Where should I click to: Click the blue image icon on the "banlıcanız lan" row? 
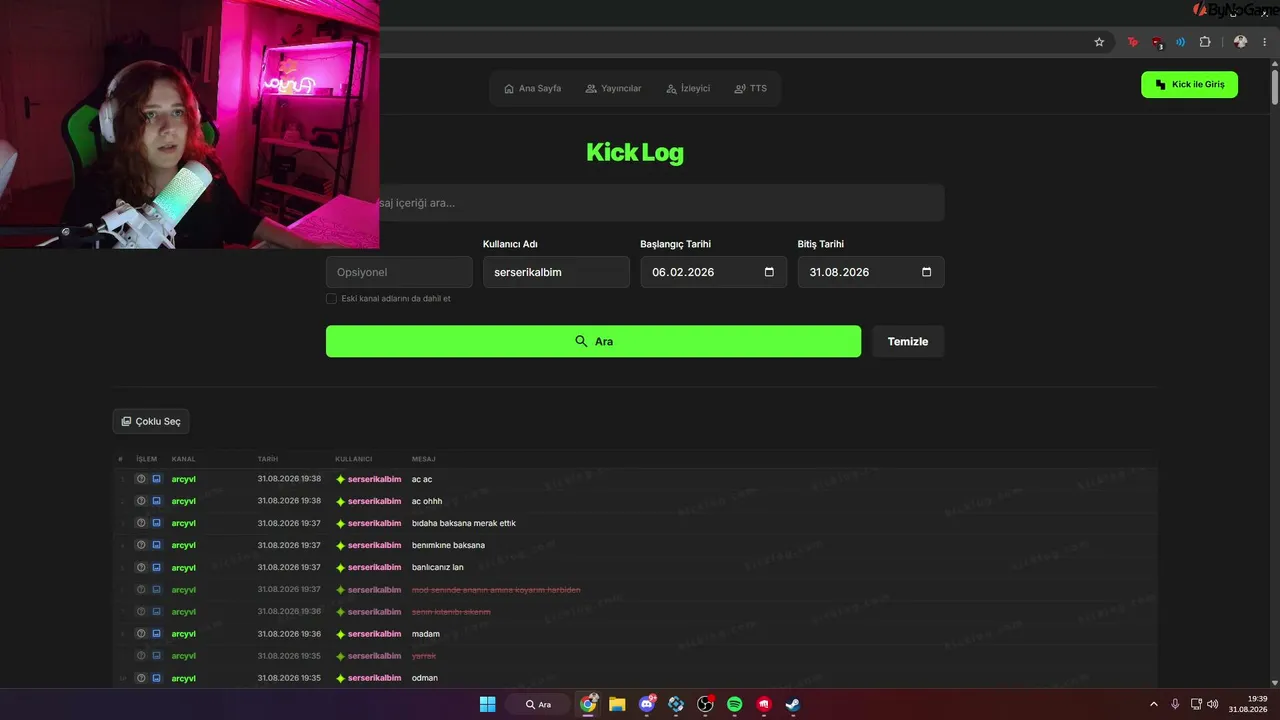tap(156, 567)
